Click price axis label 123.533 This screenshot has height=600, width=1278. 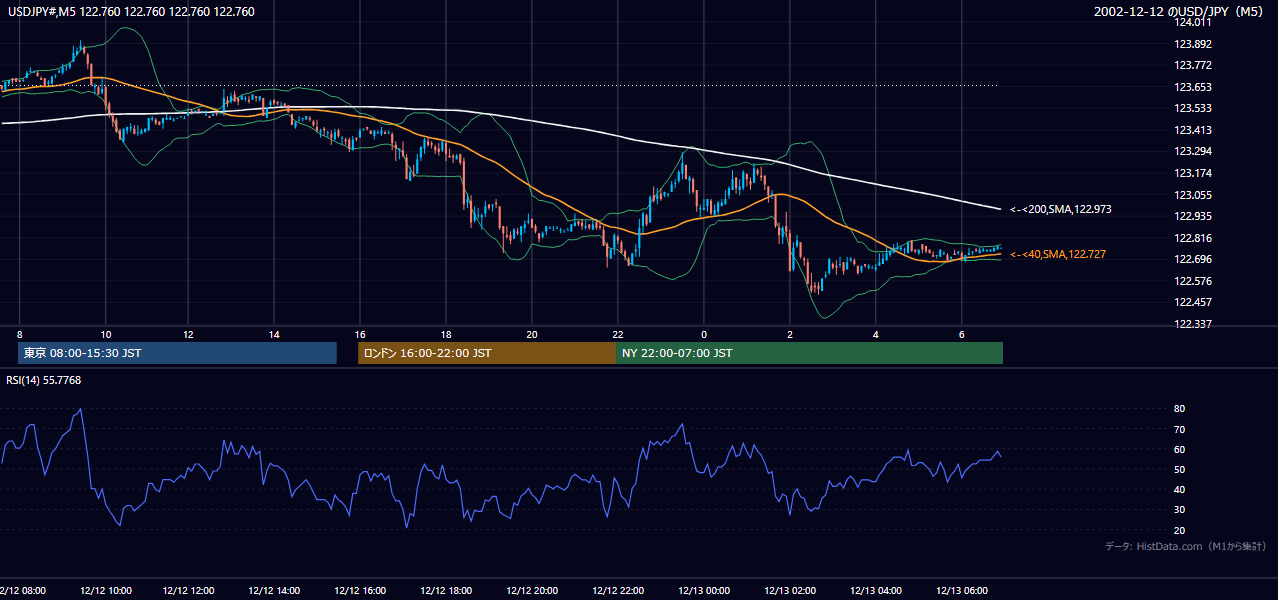pyautogui.click(x=1194, y=108)
